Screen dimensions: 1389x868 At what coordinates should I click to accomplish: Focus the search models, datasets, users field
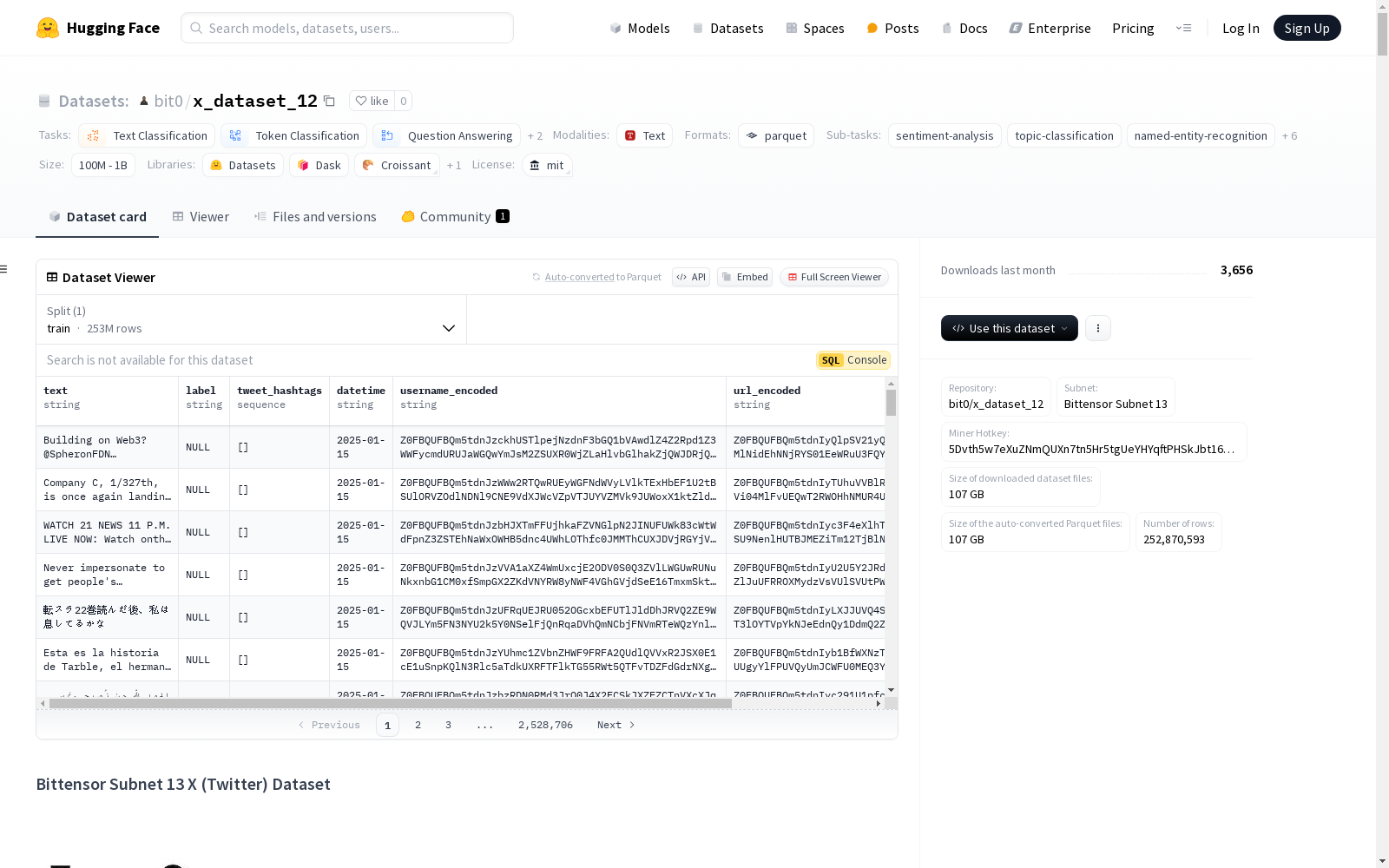click(x=347, y=28)
